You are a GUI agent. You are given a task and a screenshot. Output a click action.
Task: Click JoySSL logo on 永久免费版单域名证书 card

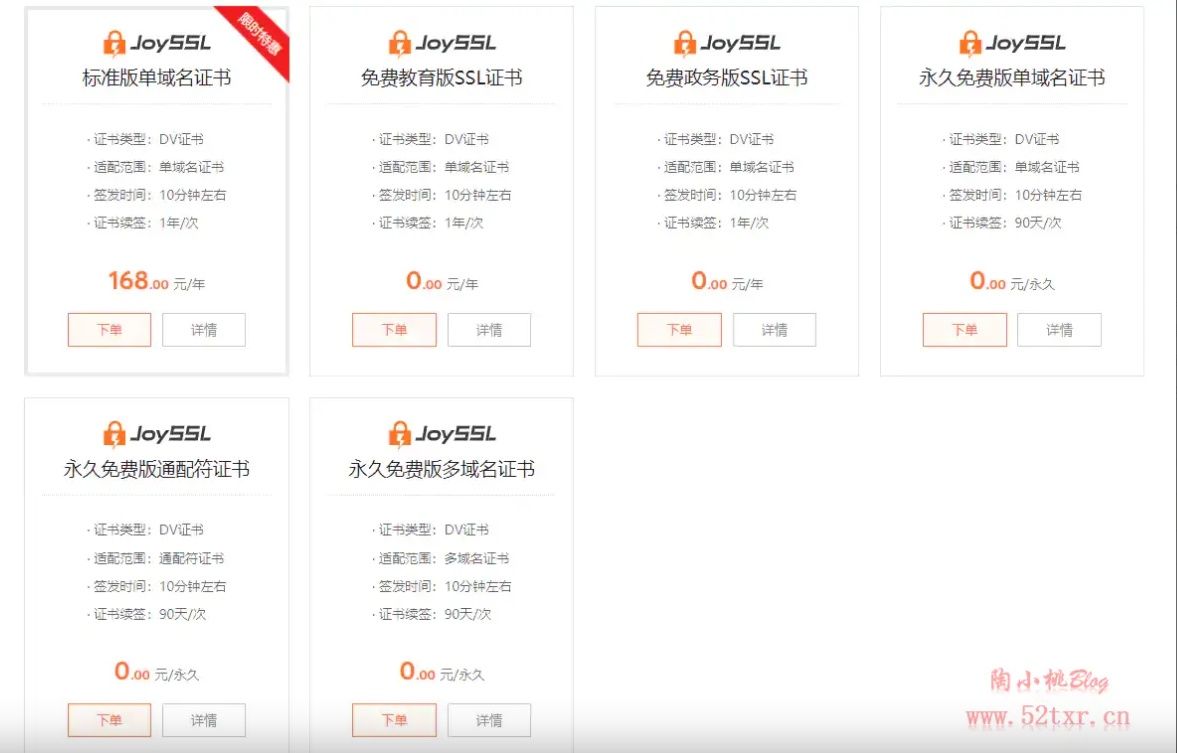point(1013,44)
